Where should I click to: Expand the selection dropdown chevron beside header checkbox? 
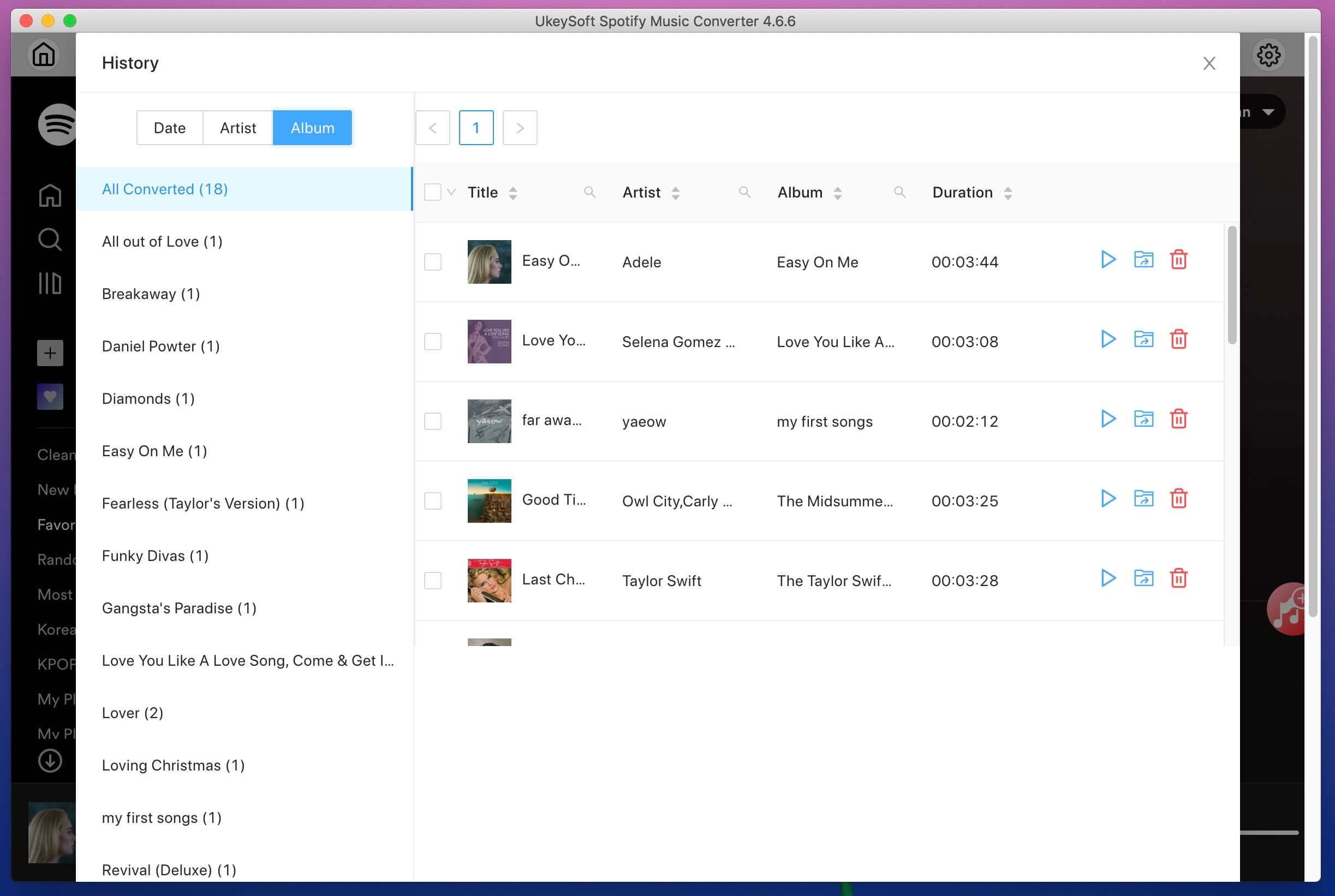(x=451, y=193)
